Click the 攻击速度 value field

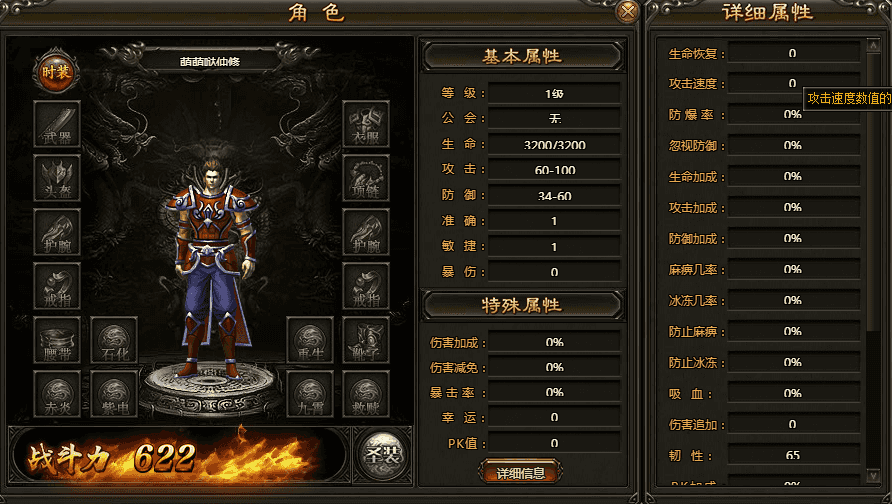click(793, 83)
